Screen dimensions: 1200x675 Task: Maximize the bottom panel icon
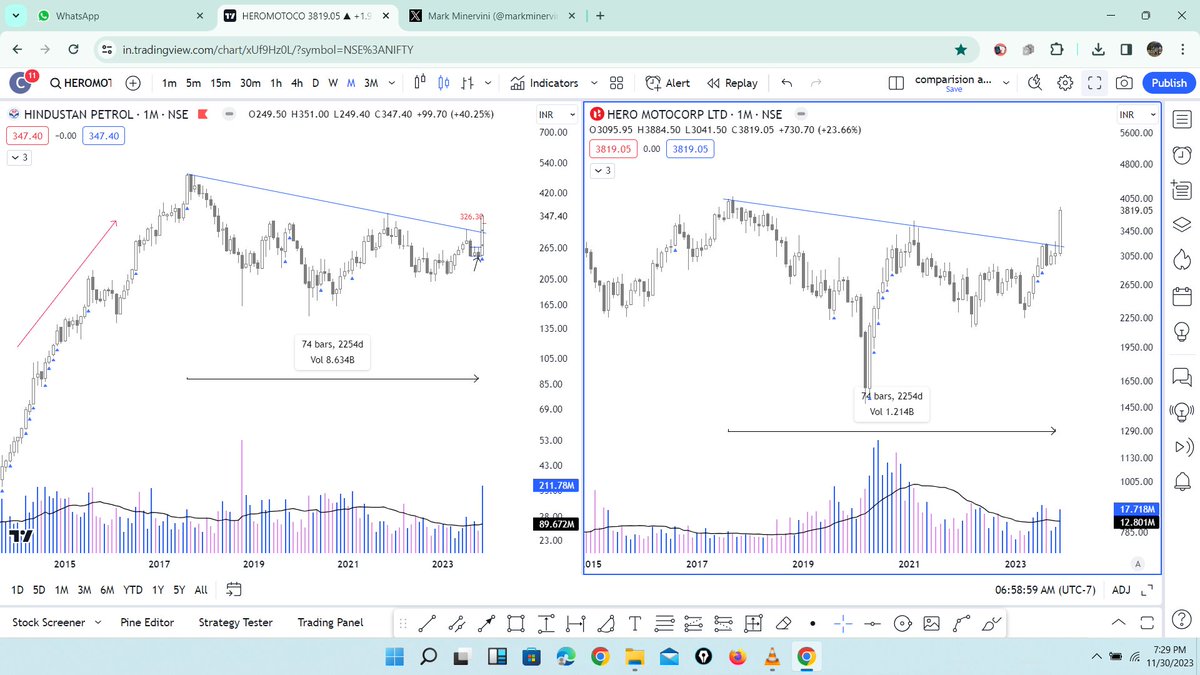tap(1147, 622)
